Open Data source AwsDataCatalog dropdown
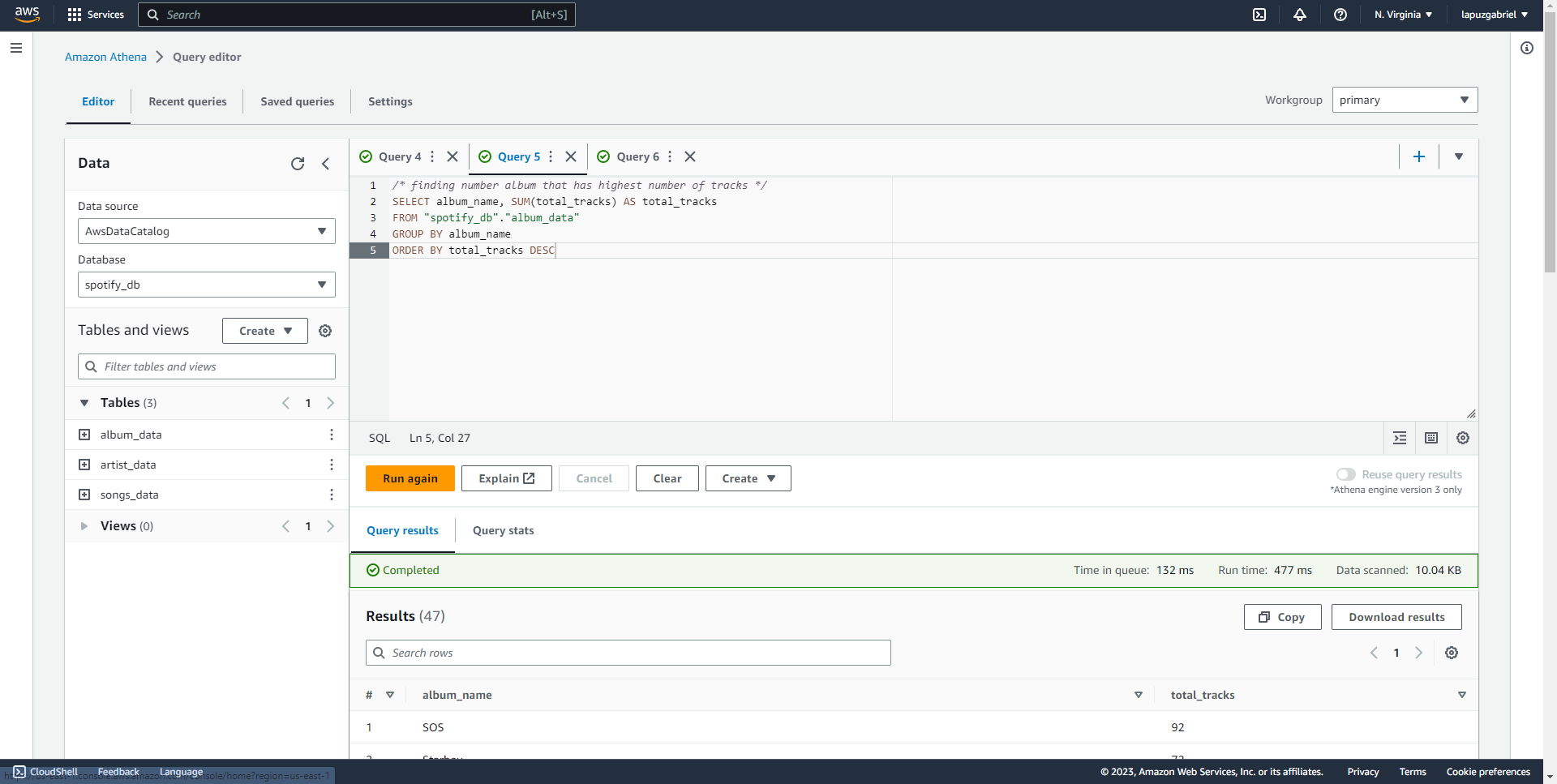The width and height of the screenshot is (1557, 784). point(207,231)
